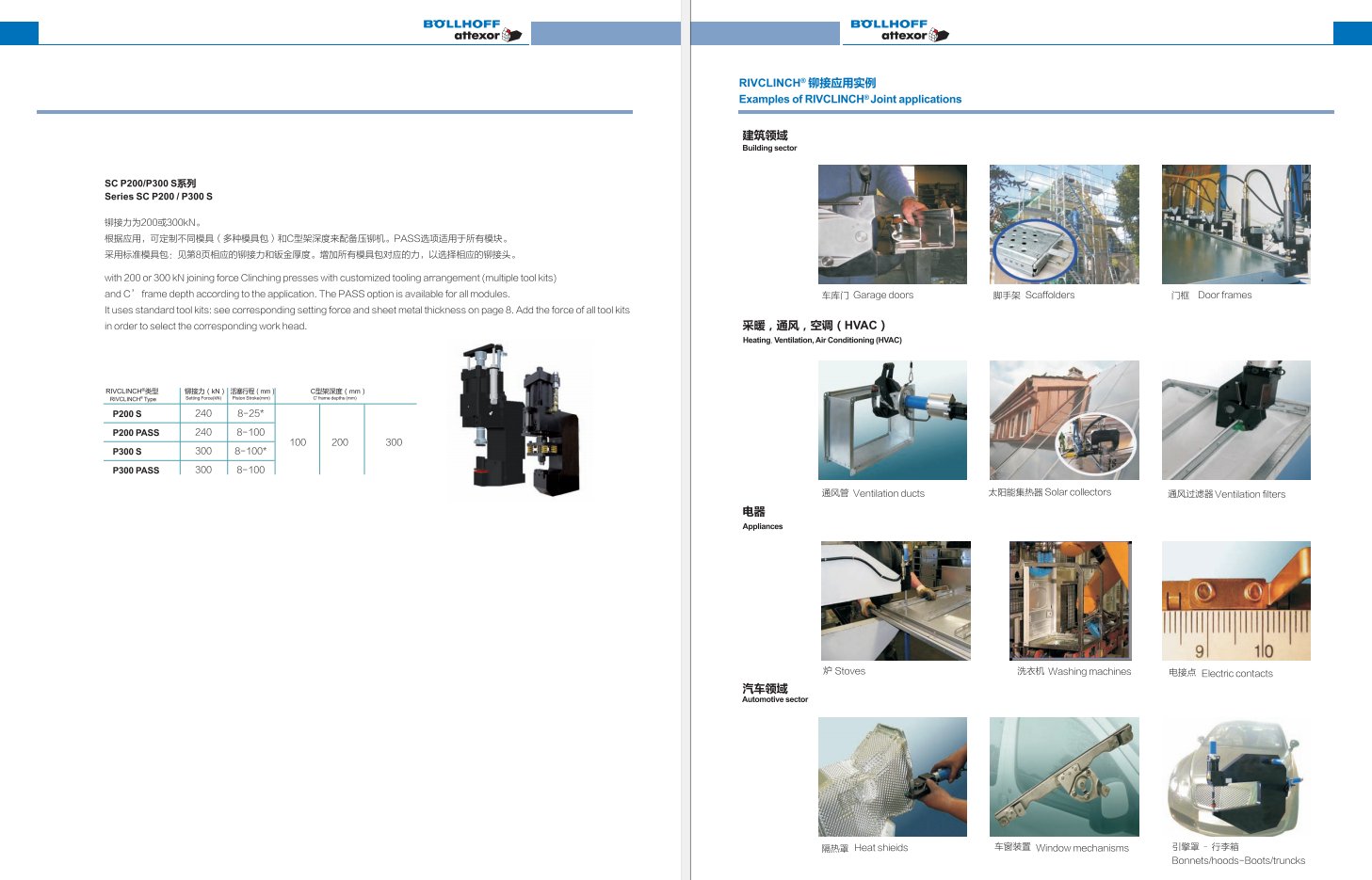The height and width of the screenshot is (880, 1372).
Task: Click the P200 PASS row label in table
Action: click(x=136, y=433)
